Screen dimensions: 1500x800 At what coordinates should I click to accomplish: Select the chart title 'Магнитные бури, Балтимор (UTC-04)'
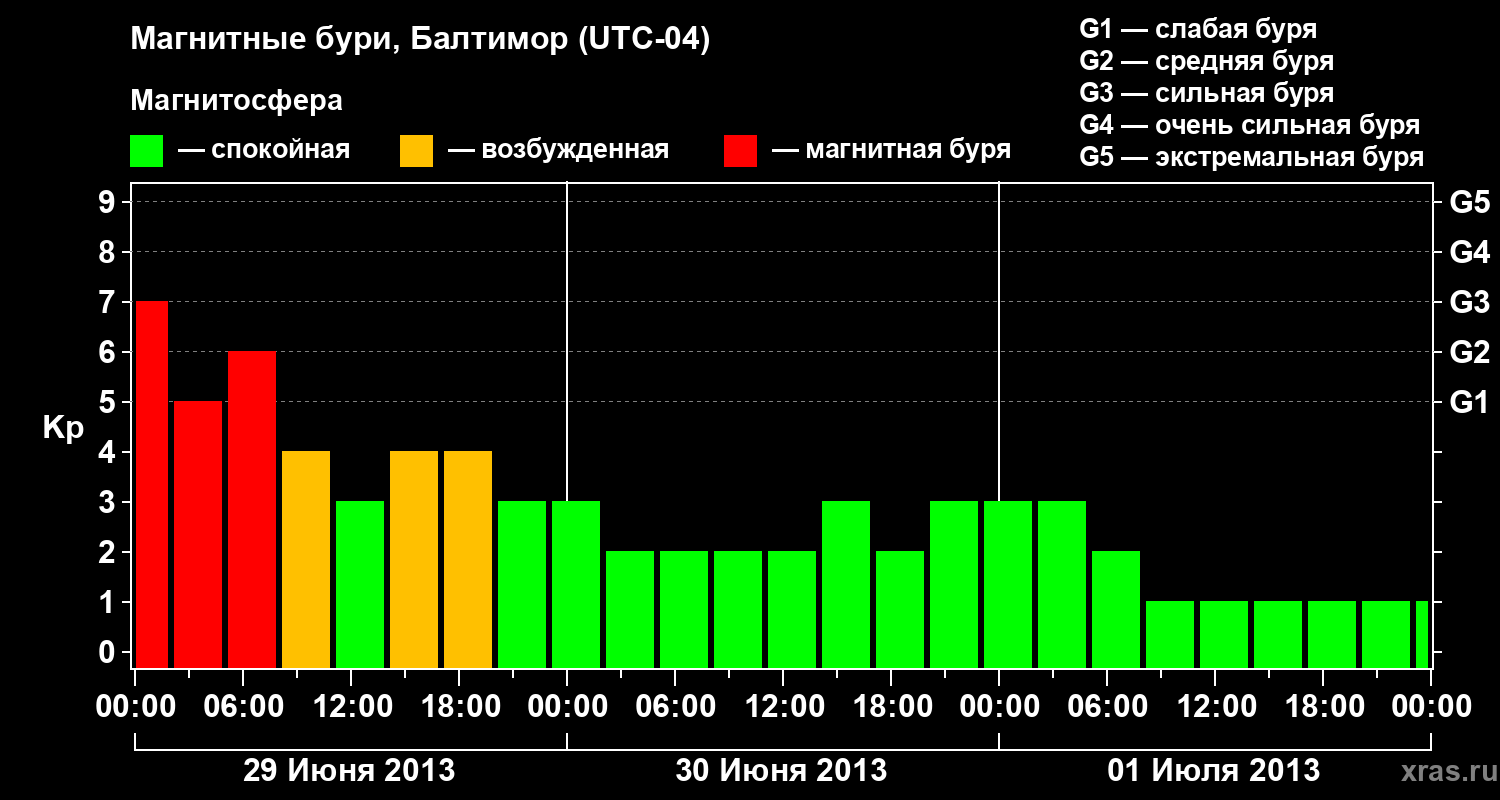point(420,40)
